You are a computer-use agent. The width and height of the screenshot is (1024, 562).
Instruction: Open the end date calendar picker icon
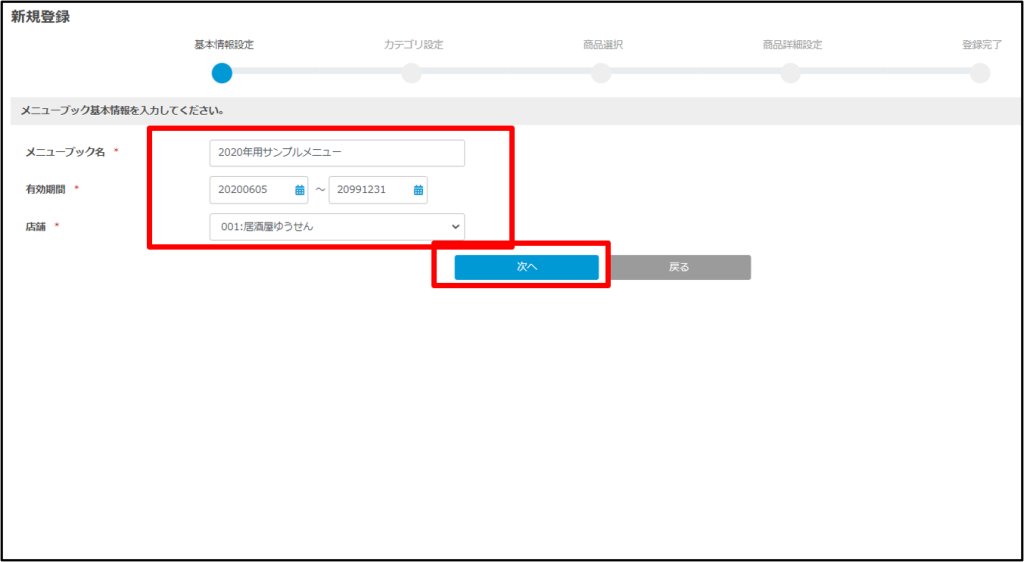click(x=419, y=190)
